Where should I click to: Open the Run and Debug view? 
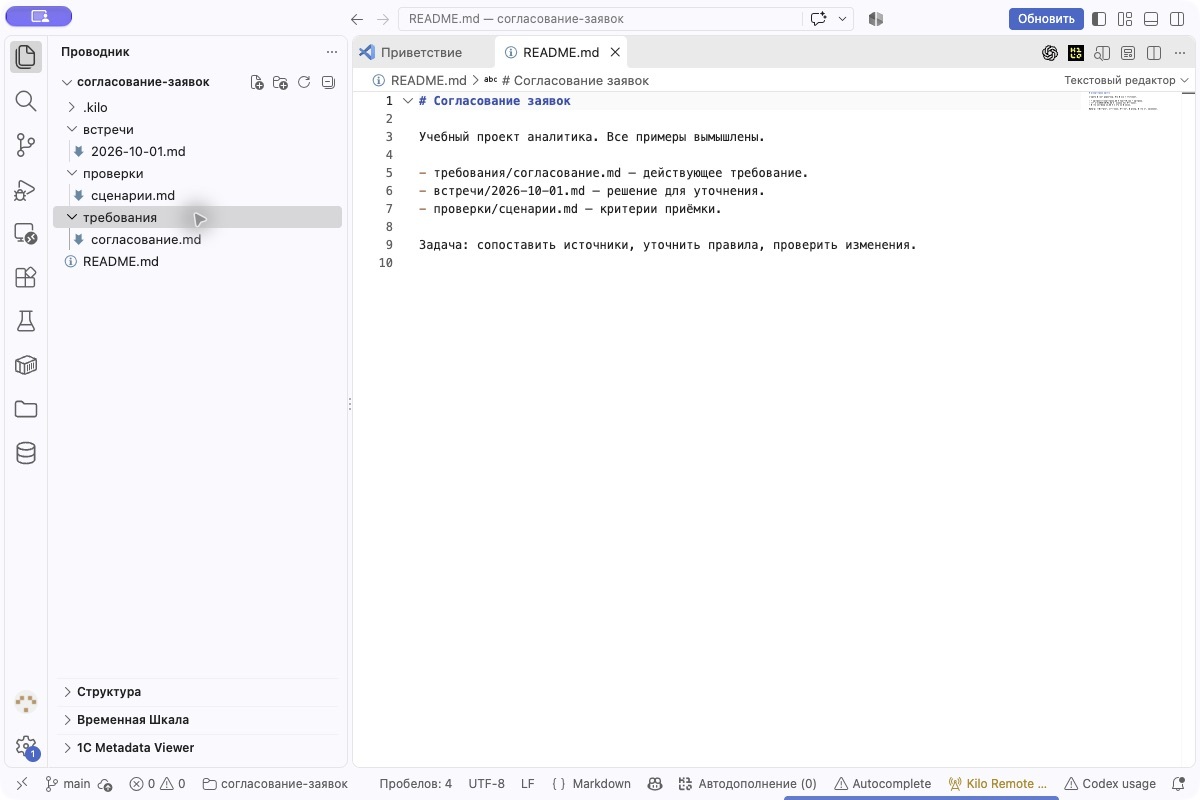click(x=26, y=189)
